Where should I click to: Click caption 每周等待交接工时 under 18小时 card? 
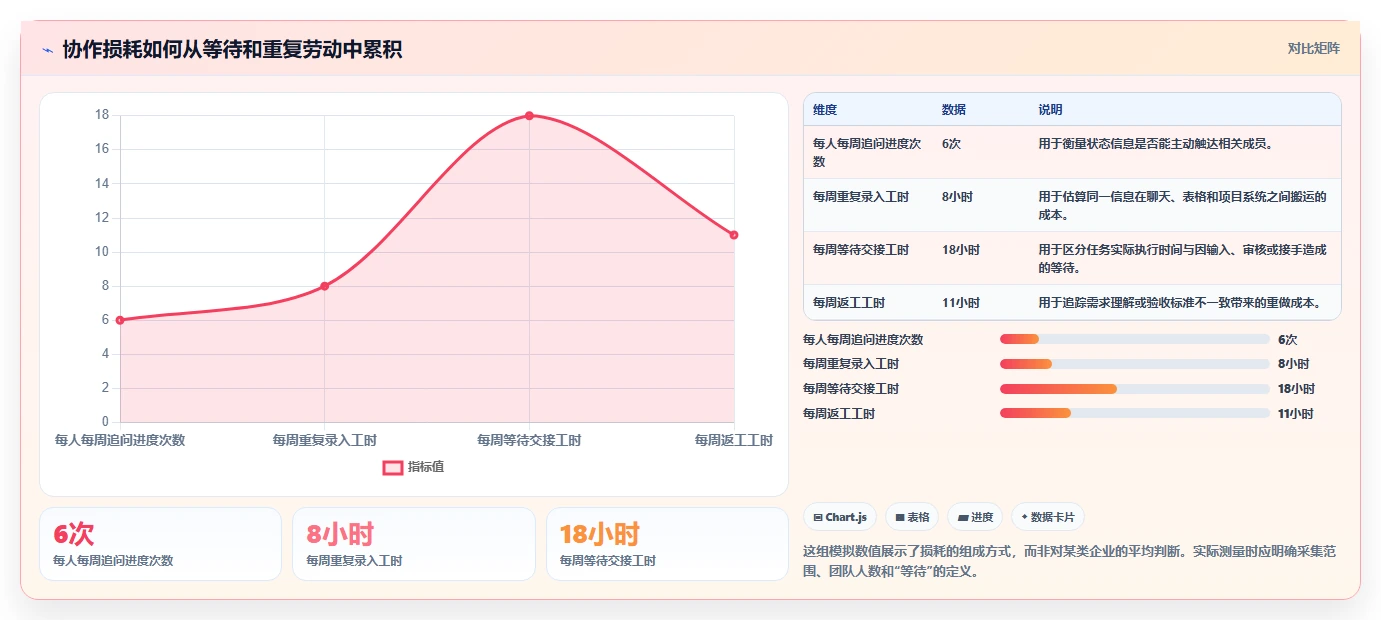coord(608,561)
